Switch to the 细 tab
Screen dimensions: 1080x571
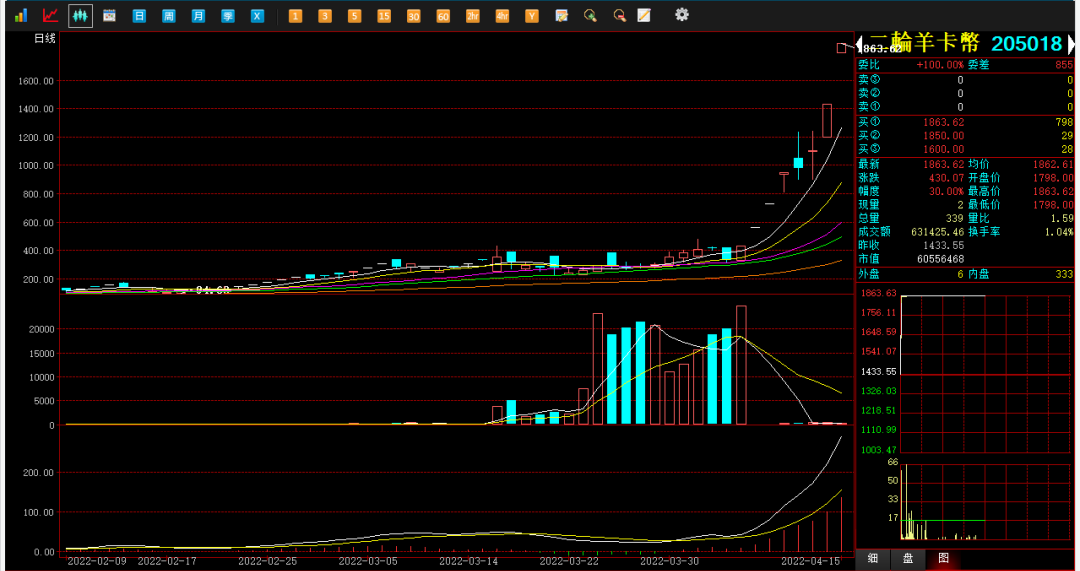pos(872,559)
